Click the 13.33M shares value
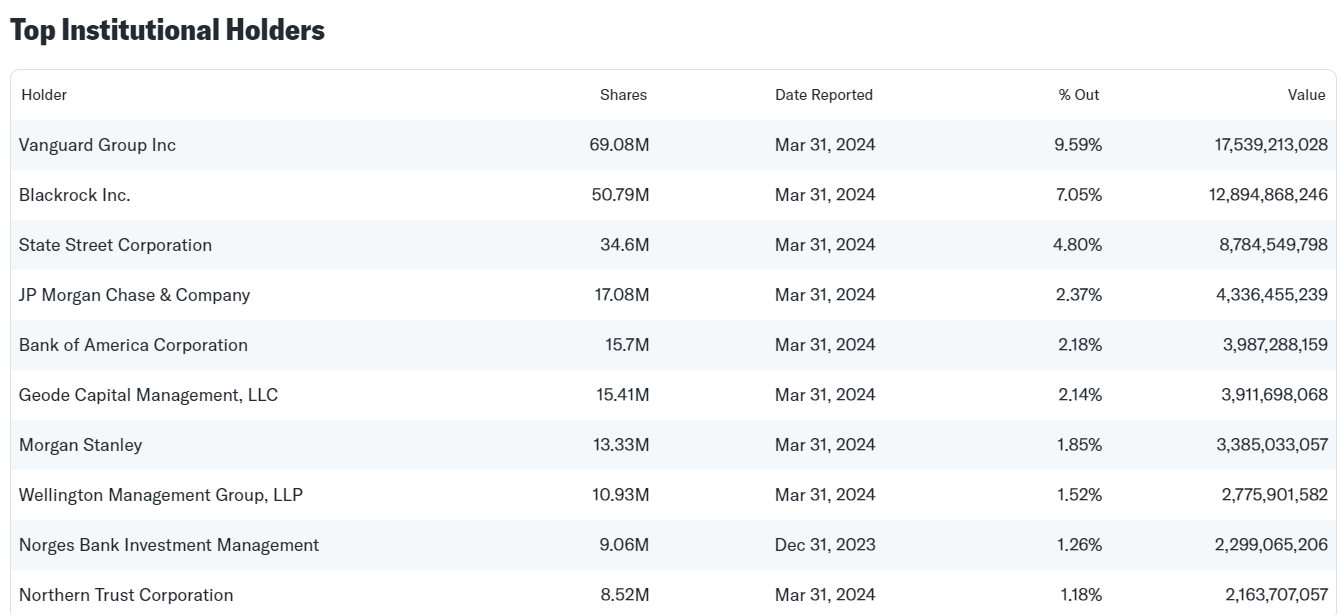The width and height of the screenshot is (1340, 615). pos(621,445)
